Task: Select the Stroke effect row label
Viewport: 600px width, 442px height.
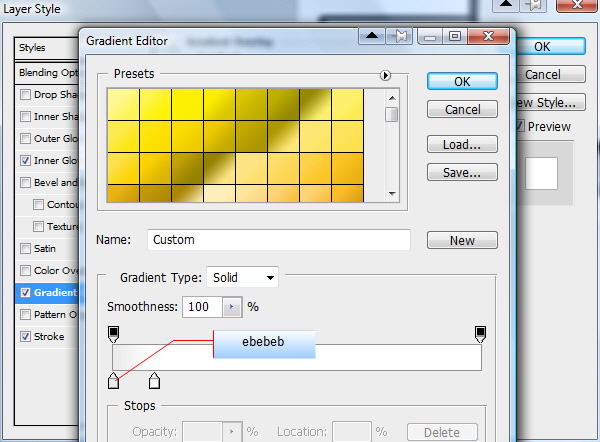Action: point(49,337)
